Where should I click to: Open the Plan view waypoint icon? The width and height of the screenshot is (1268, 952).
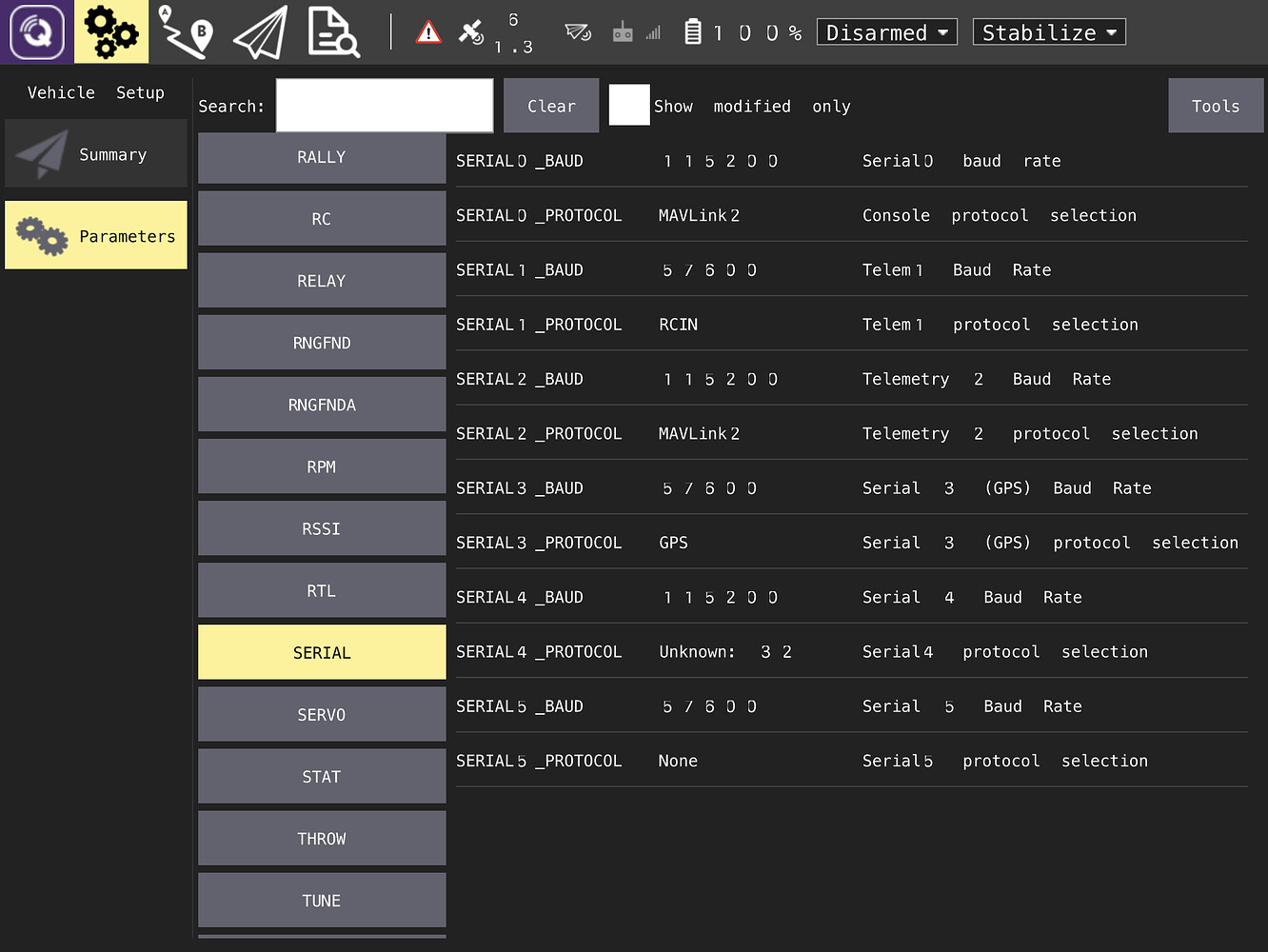pyautogui.click(x=186, y=32)
